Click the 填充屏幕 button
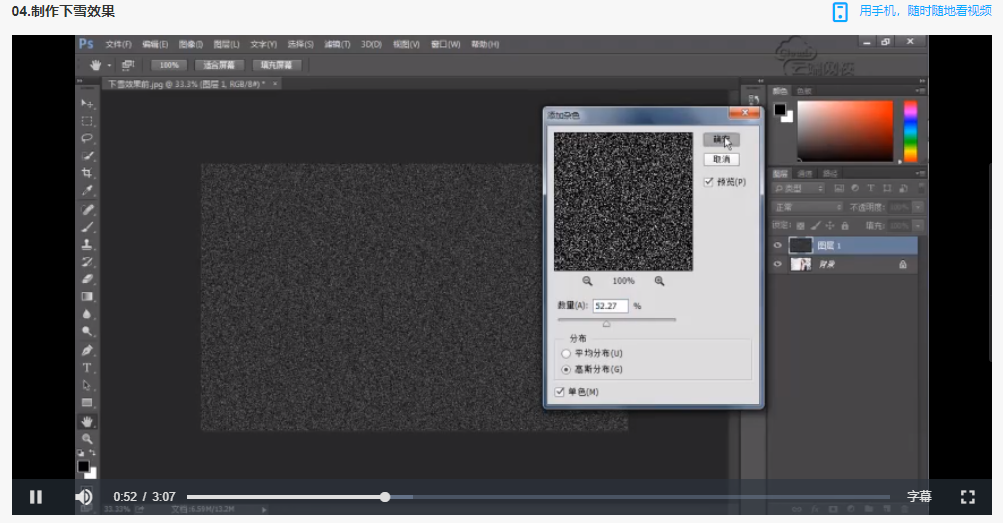The image size is (1003, 523). 276,65
